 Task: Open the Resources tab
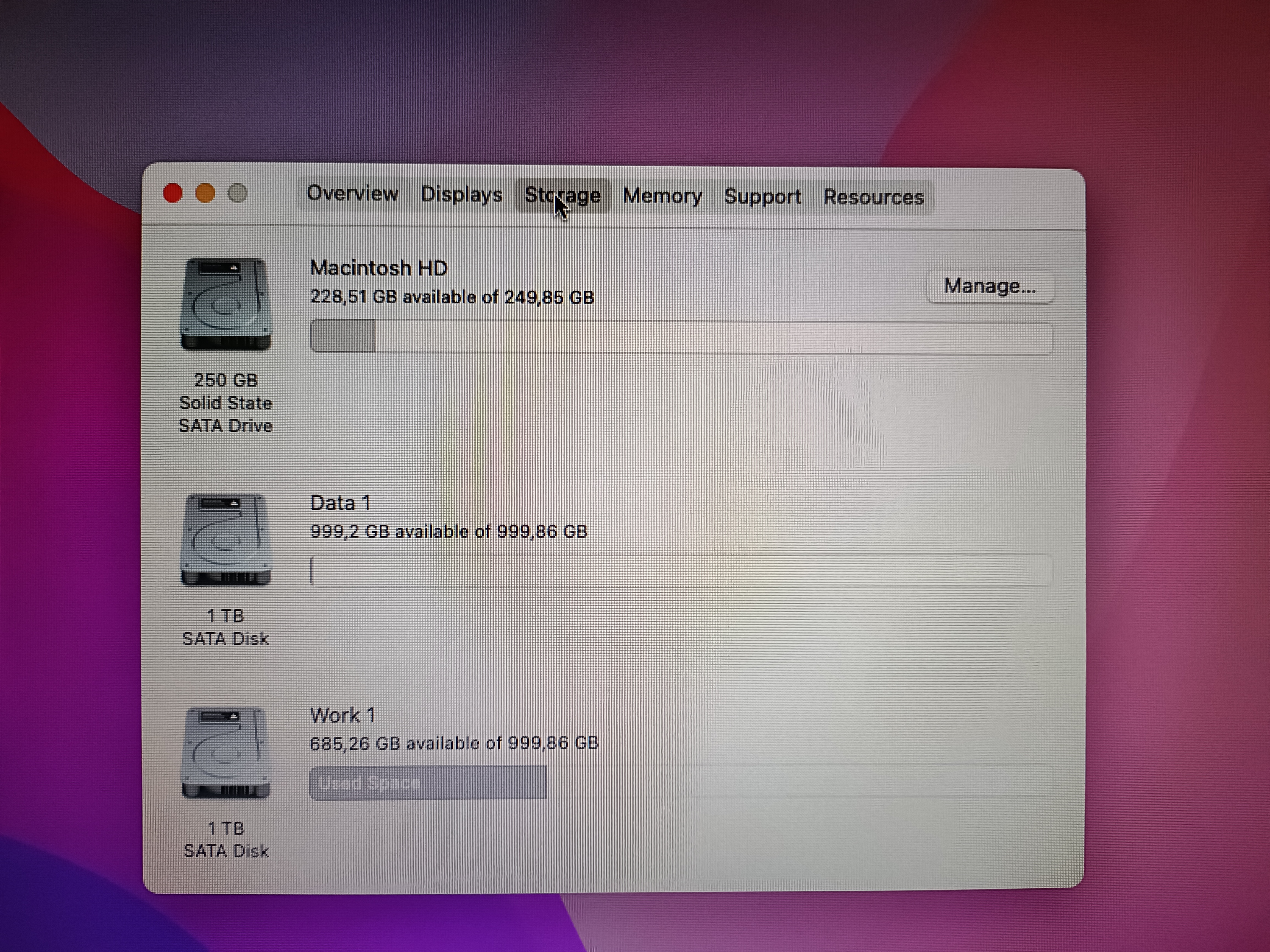click(873, 197)
